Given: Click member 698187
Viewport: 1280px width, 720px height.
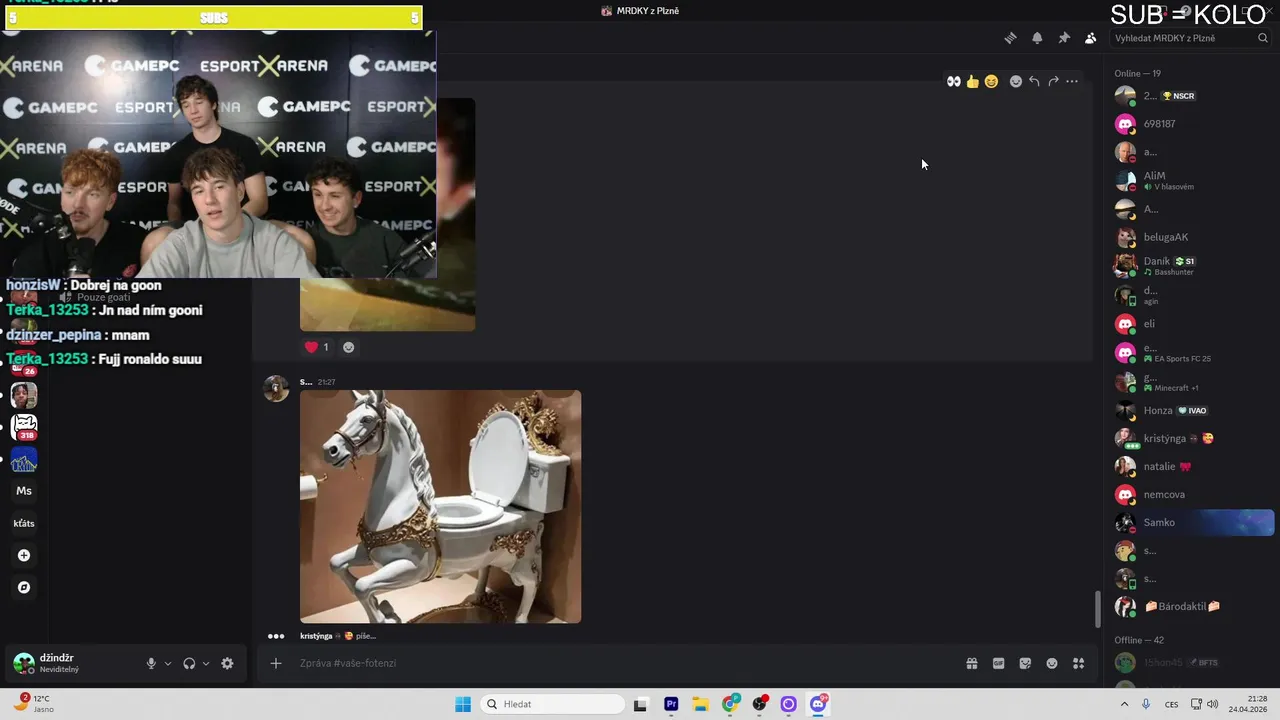Looking at the screenshot, I should 1194,124.
